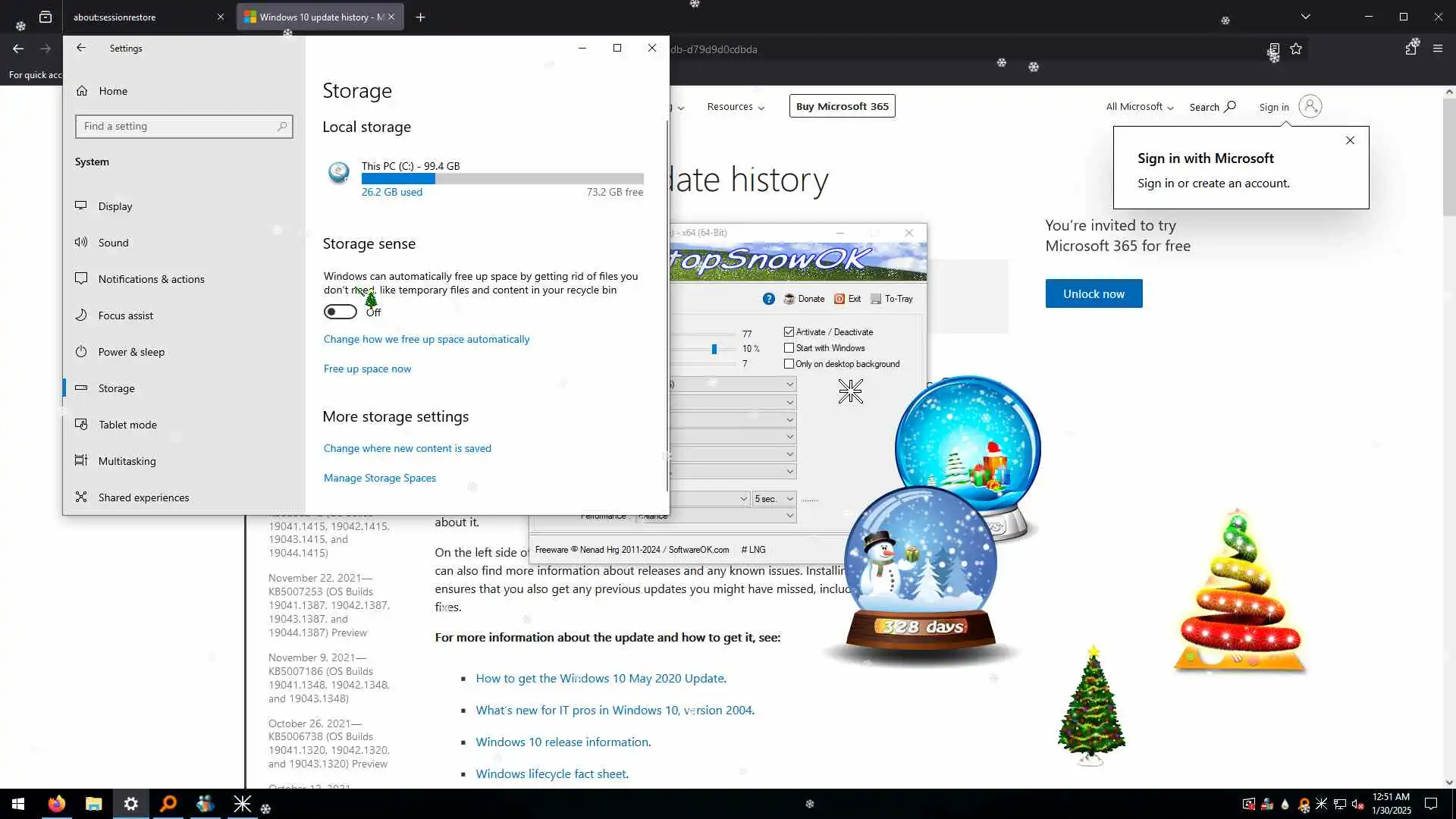Screen dimensions: 1456x819
Task: Expand the All Microsoft dropdown
Action: [x=1139, y=107]
